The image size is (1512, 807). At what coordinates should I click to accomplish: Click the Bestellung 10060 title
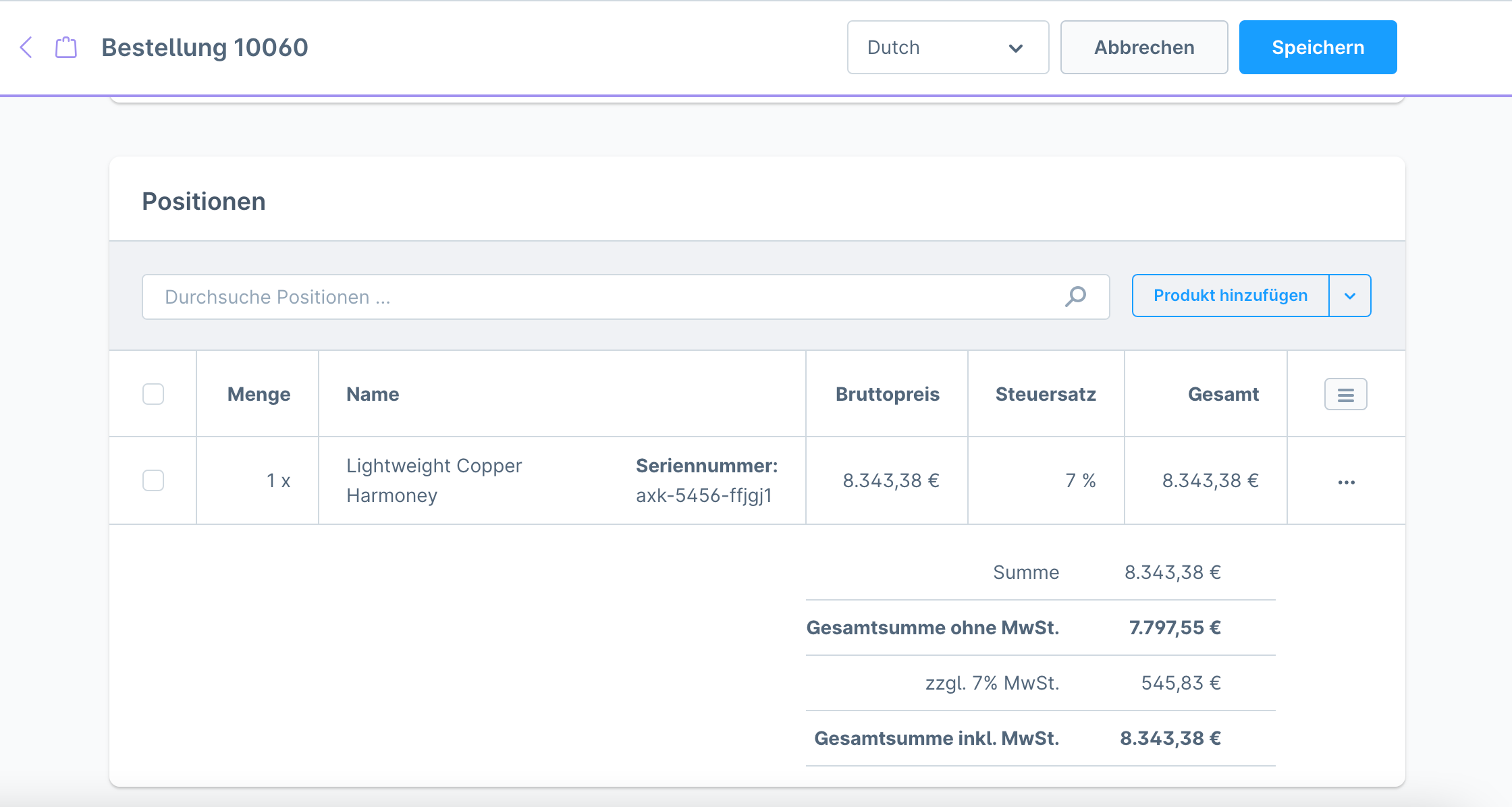pos(205,47)
